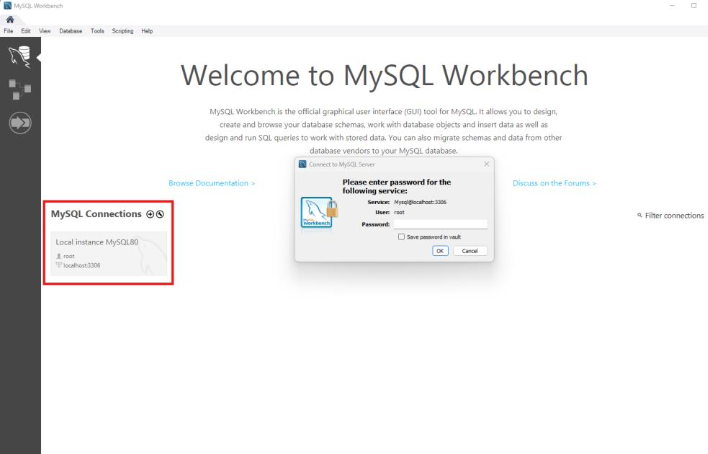Open the Tools menu
The image size is (708, 454).
pyautogui.click(x=97, y=31)
